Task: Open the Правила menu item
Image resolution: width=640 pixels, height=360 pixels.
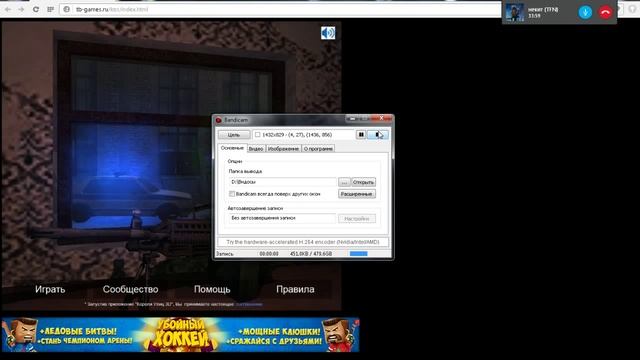Action: (295, 289)
